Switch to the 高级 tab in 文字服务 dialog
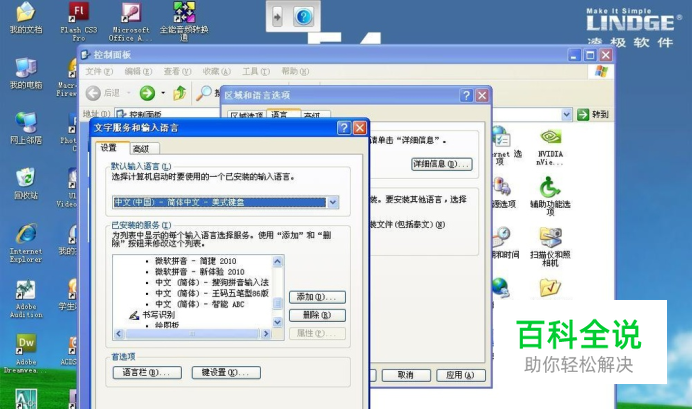The image size is (692, 409). [142, 149]
